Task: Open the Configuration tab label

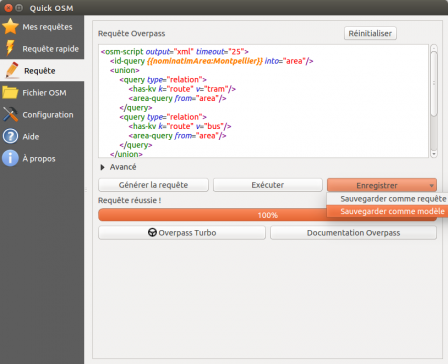Action: tap(48, 115)
